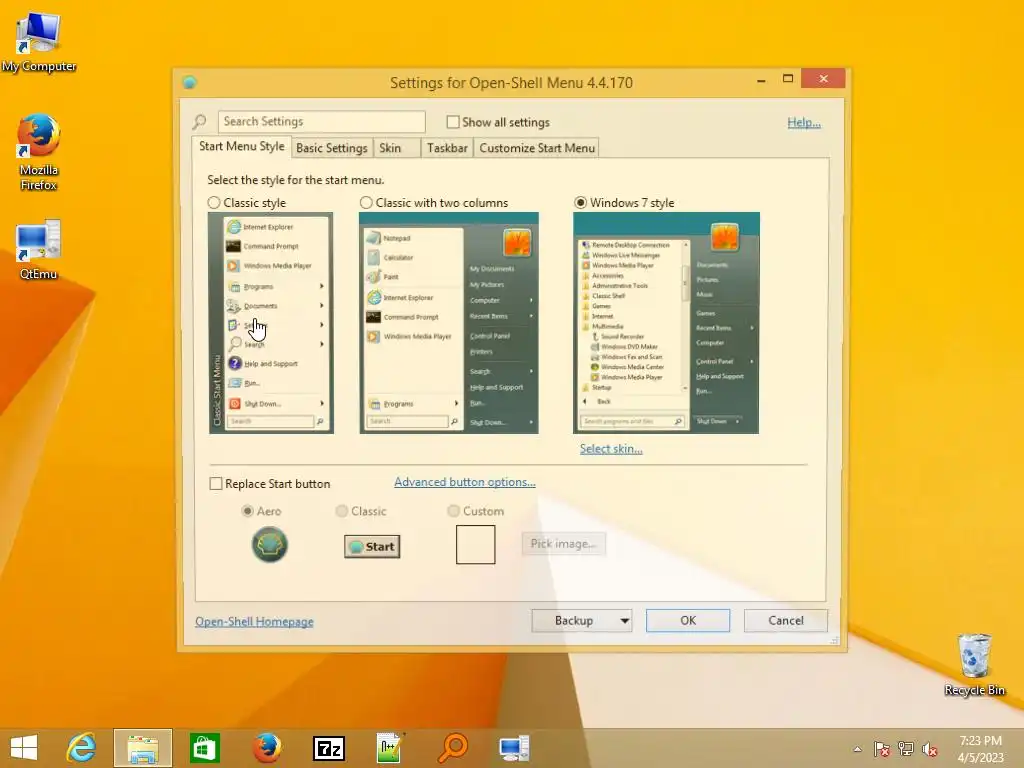This screenshot has height=768, width=1024.
Task: Open Notepad++ from the taskbar
Action: click(390, 748)
